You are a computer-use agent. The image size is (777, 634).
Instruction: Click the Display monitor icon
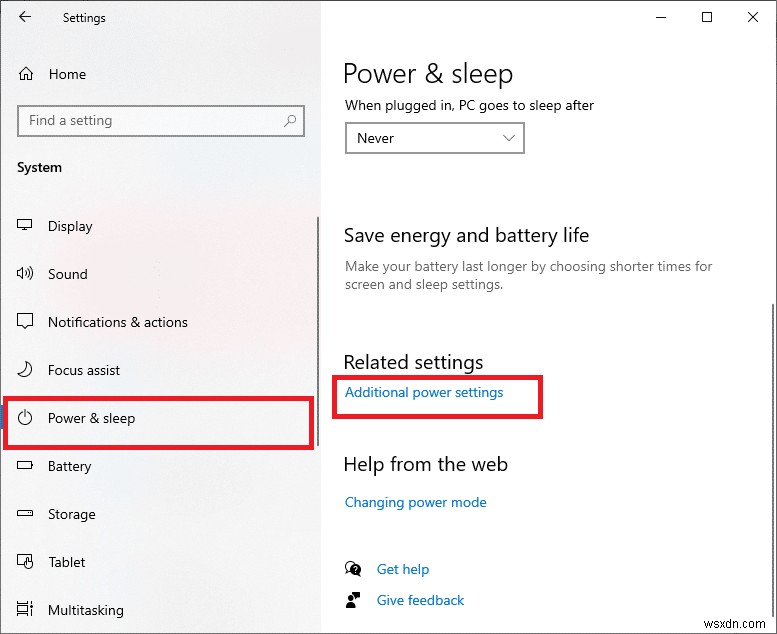[x=26, y=226]
